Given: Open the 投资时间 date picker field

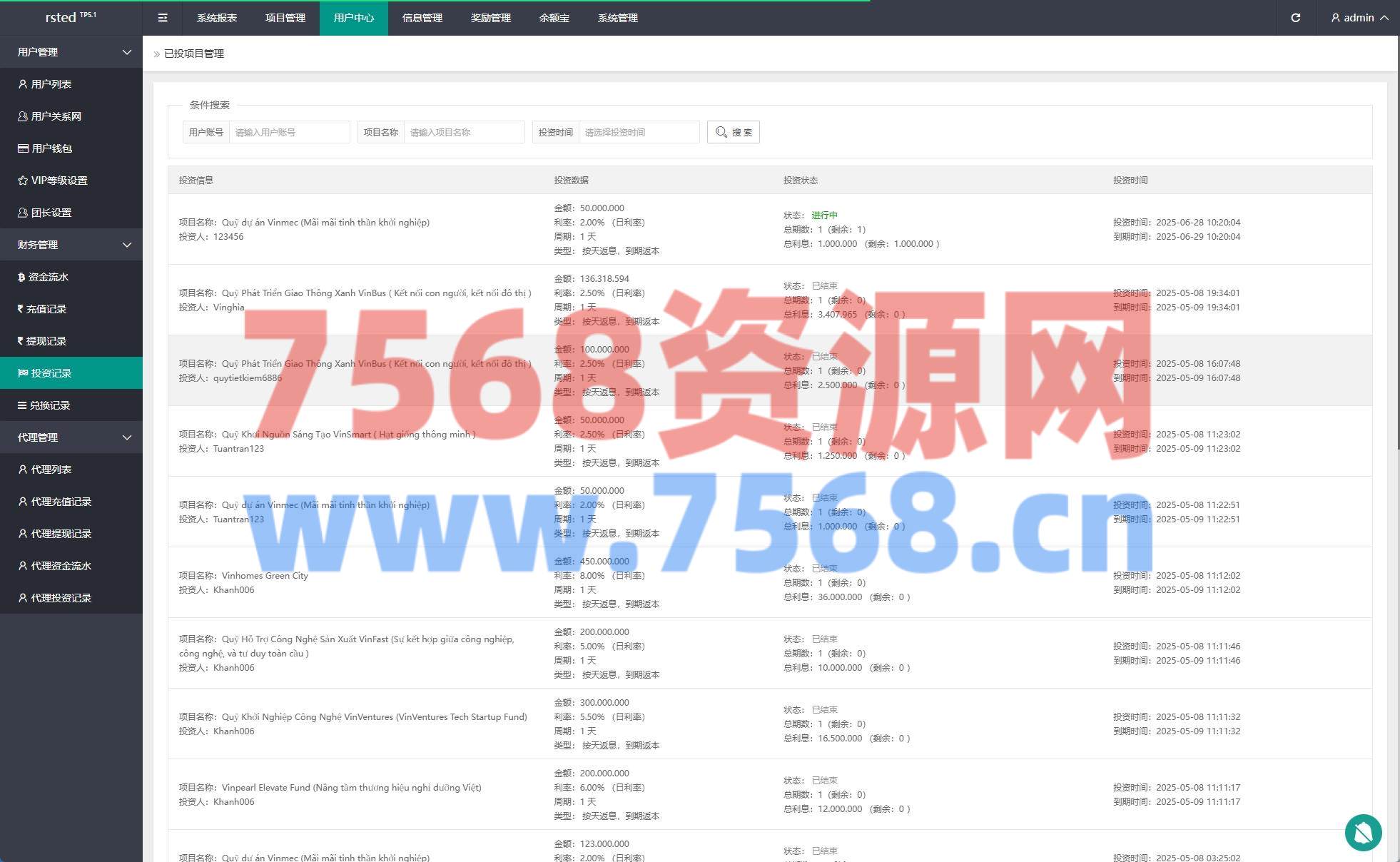Looking at the screenshot, I should [639, 132].
